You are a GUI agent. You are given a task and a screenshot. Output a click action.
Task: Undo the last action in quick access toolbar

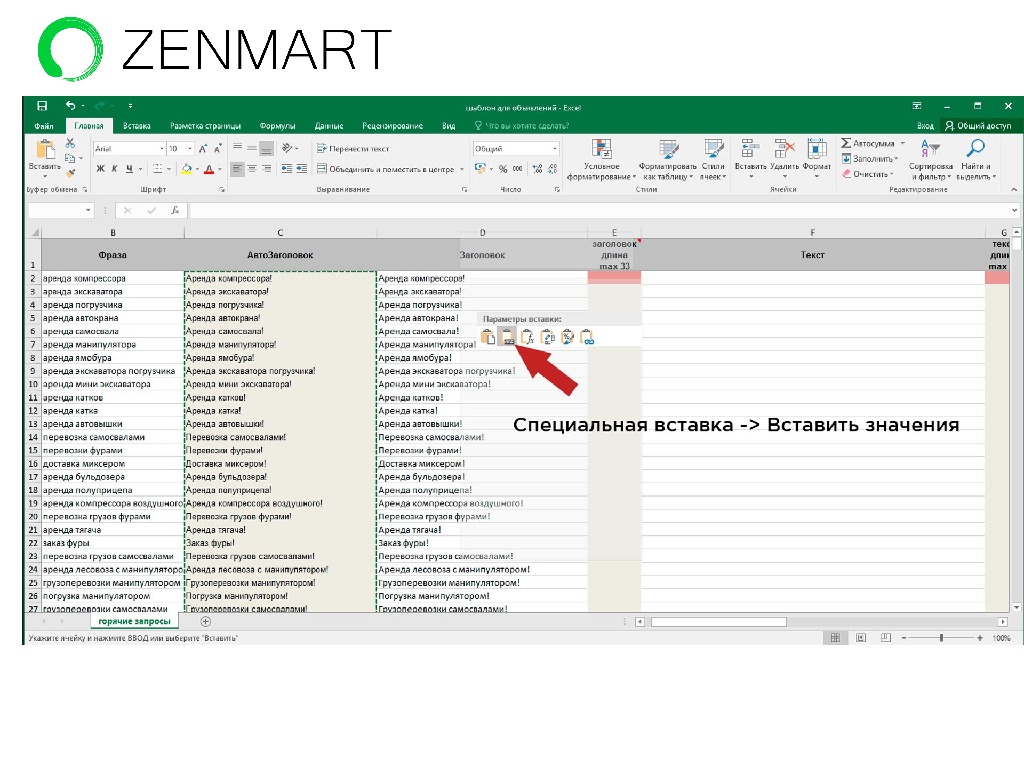71,105
